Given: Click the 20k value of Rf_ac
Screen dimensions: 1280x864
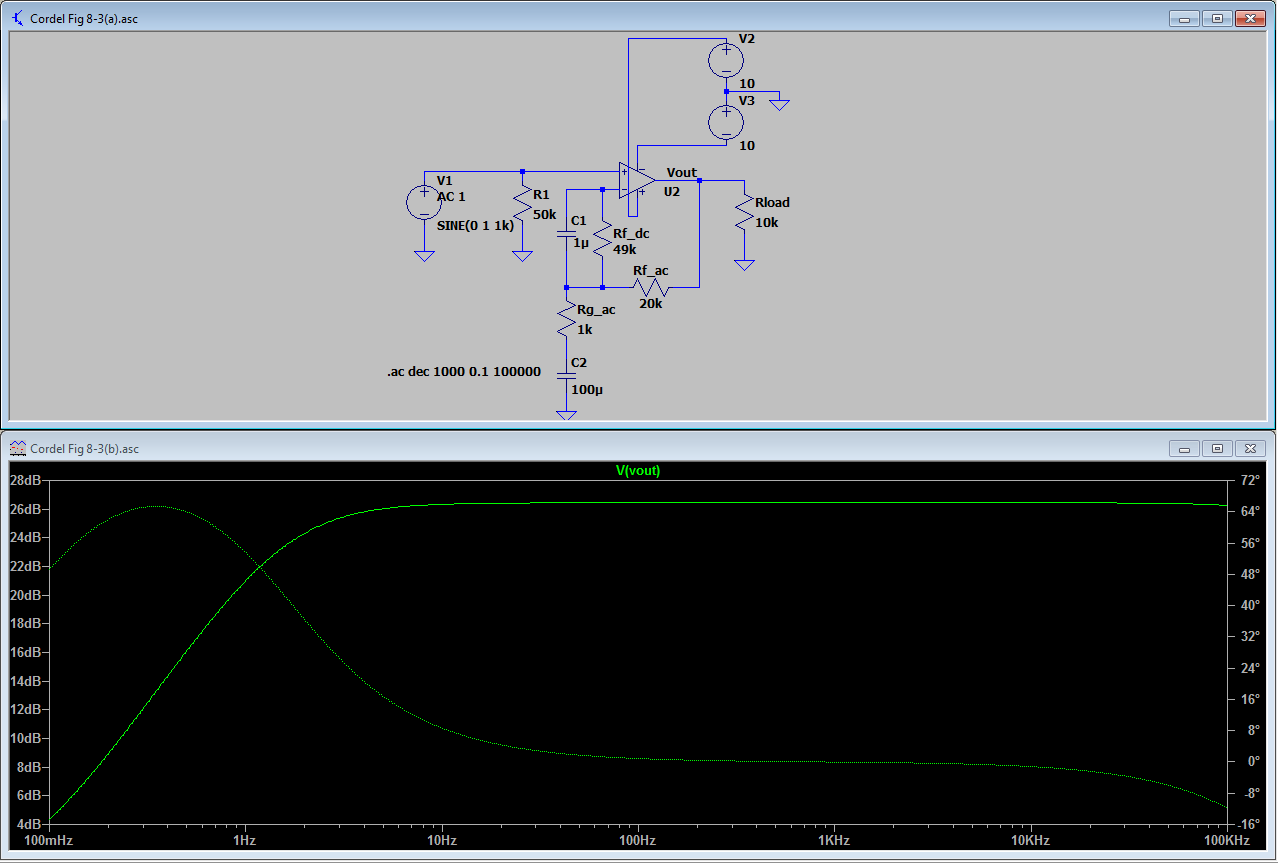Looking at the screenshot, I should pos(651,303).
